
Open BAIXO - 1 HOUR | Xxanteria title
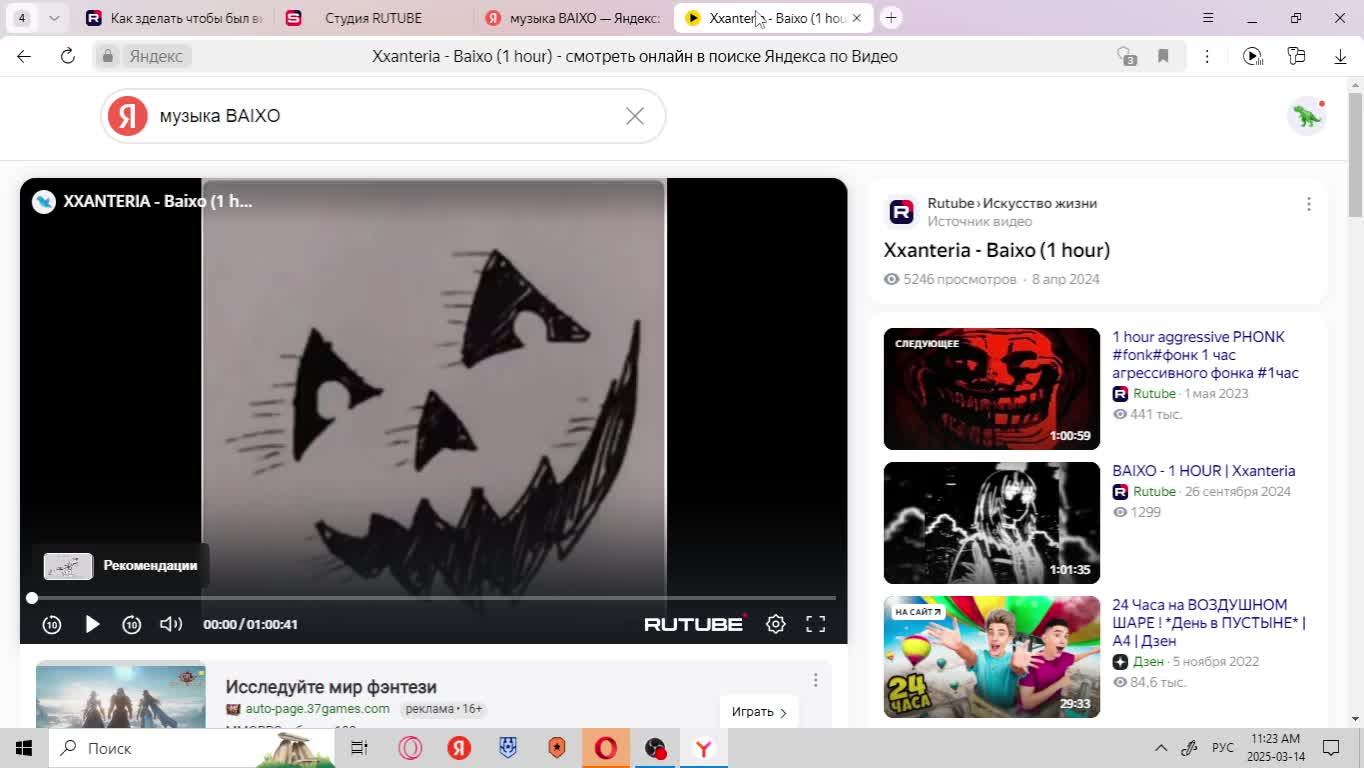click(1203, 471)
